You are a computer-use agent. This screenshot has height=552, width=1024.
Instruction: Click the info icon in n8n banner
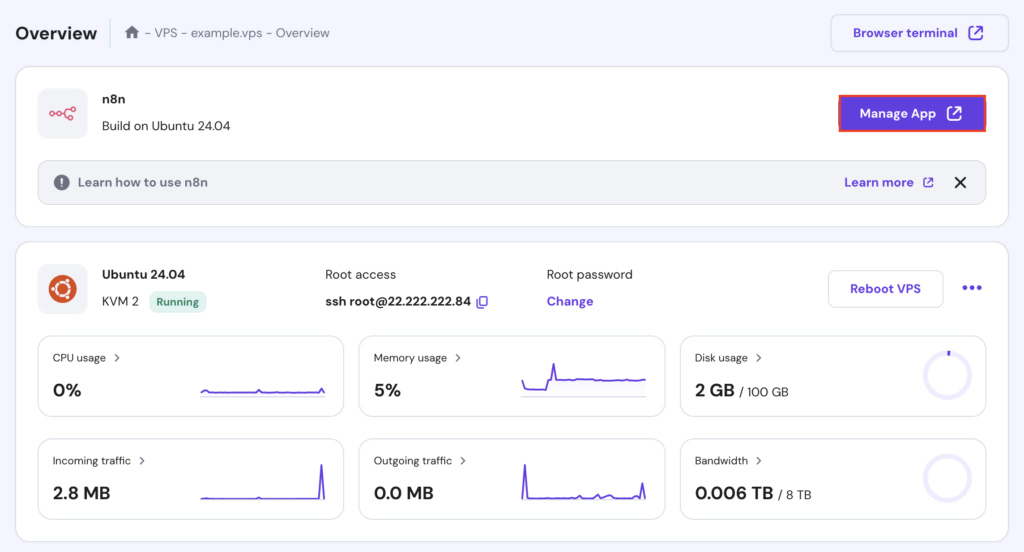[62, 183]
